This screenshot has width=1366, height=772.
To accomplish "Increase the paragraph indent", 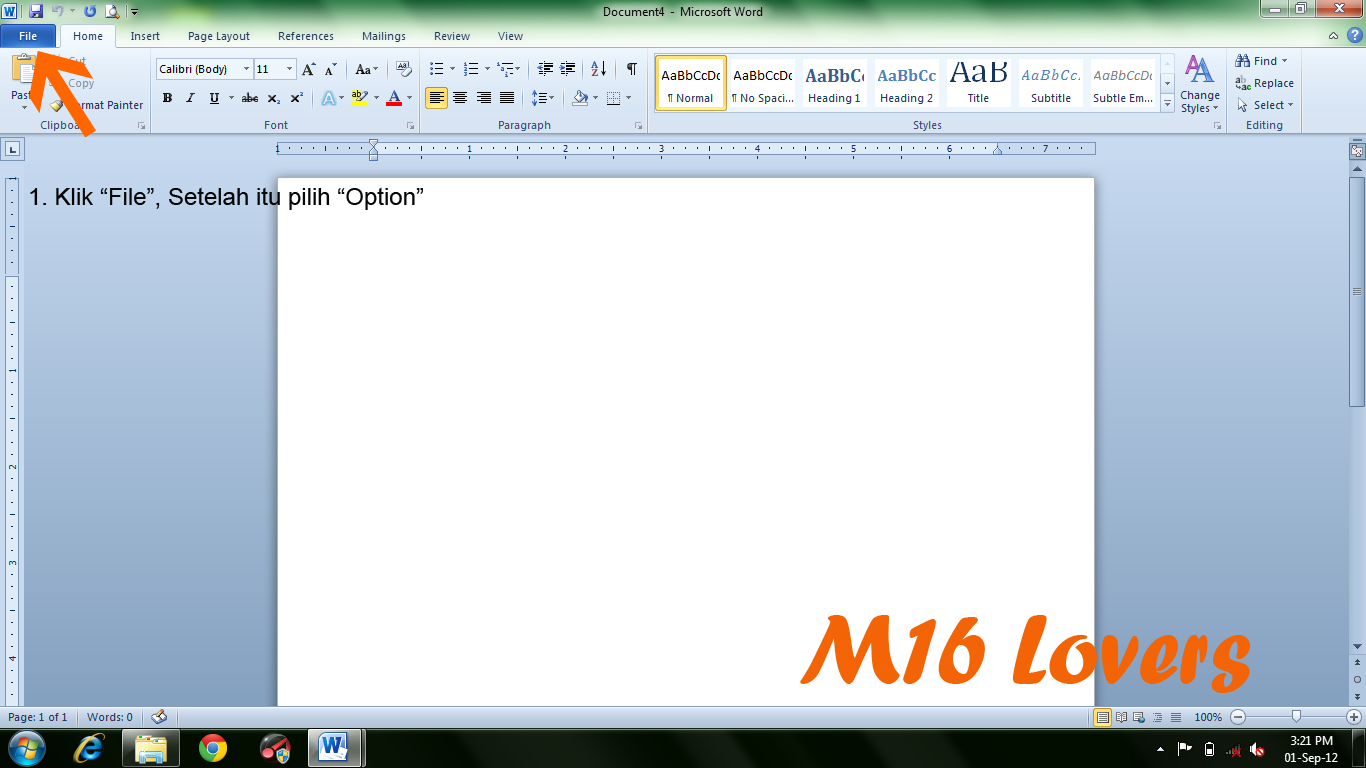I will (x=568, y=69).
